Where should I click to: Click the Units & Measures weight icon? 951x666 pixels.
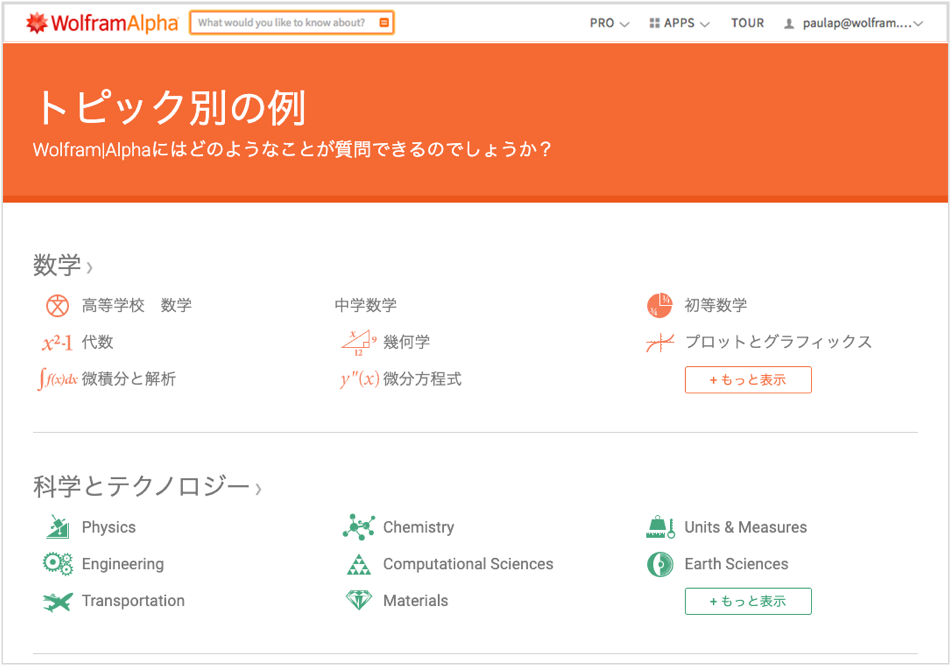click(x=659, y=527)
